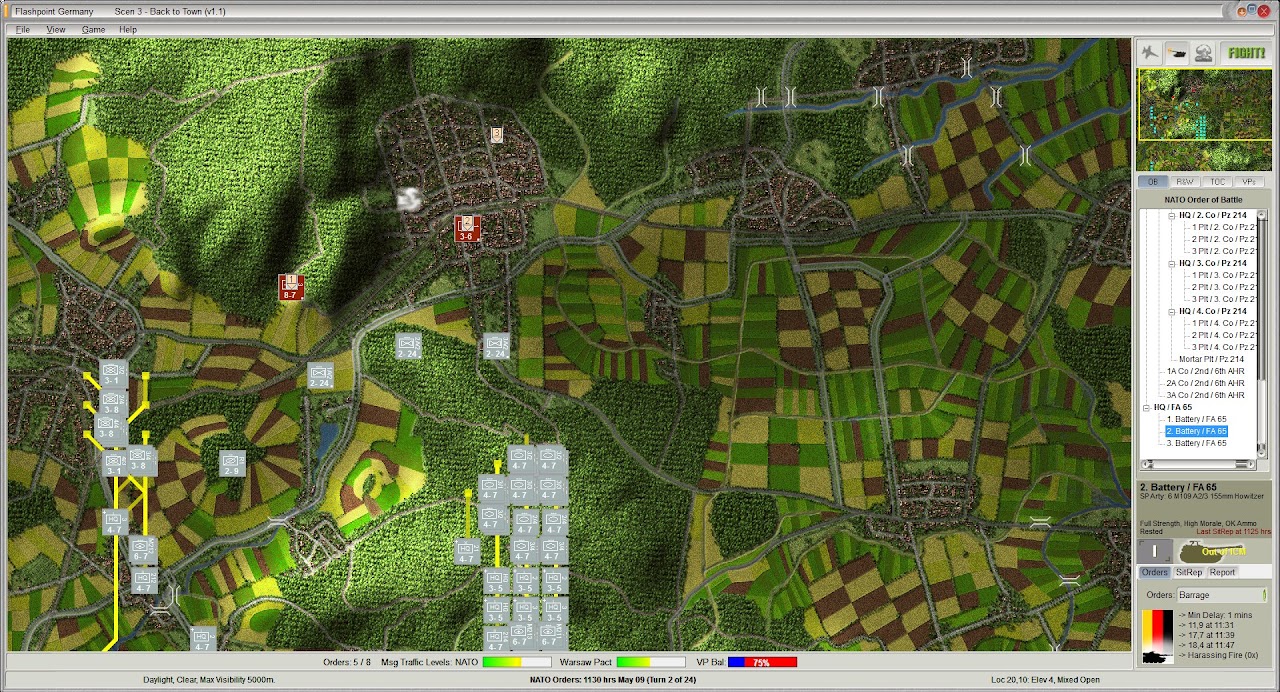Select the red enemy 8-7 unit counter
The height and width of the screenshot is (692, 1280).
tap(291, 287)
